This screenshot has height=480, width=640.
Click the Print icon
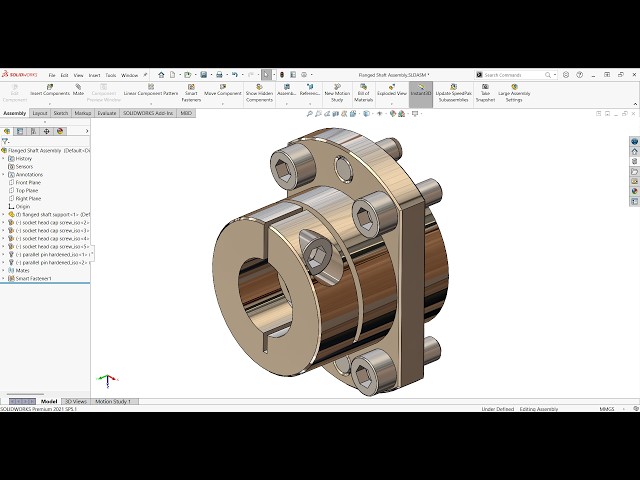(x=219, y=75)
